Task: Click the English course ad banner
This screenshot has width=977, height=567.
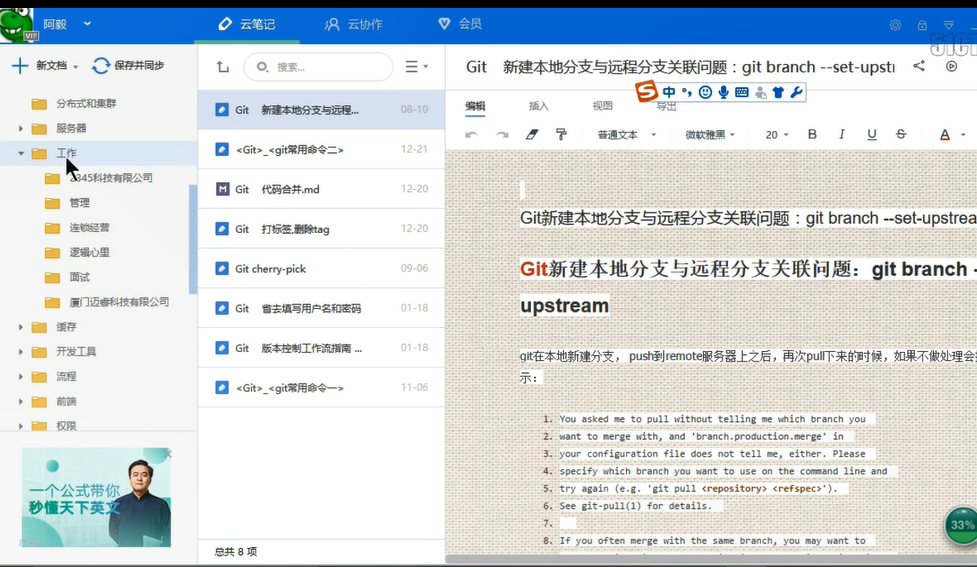Action: (96, 497)
